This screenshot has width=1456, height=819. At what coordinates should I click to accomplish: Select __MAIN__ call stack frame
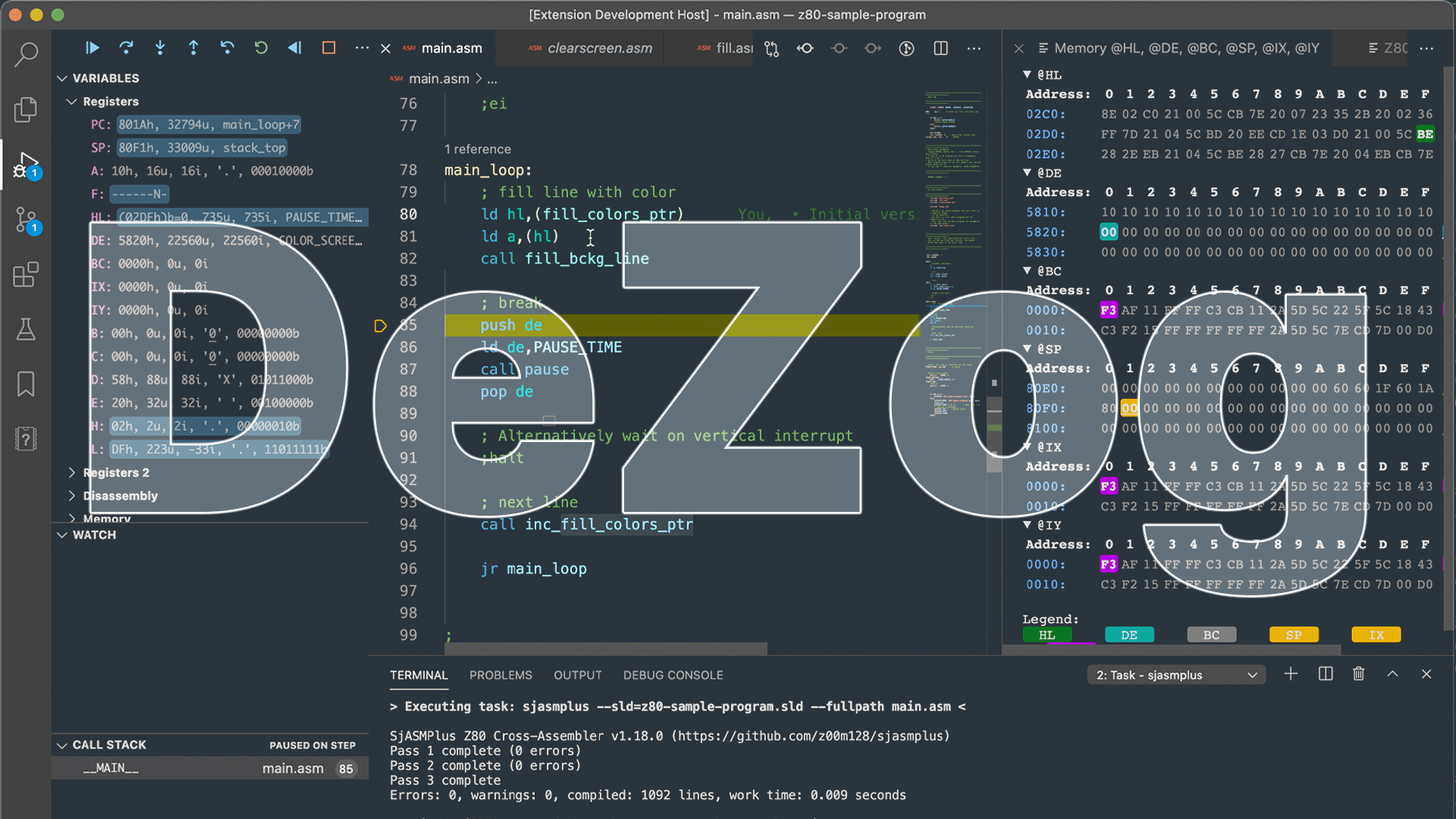[x=210, y=768]
